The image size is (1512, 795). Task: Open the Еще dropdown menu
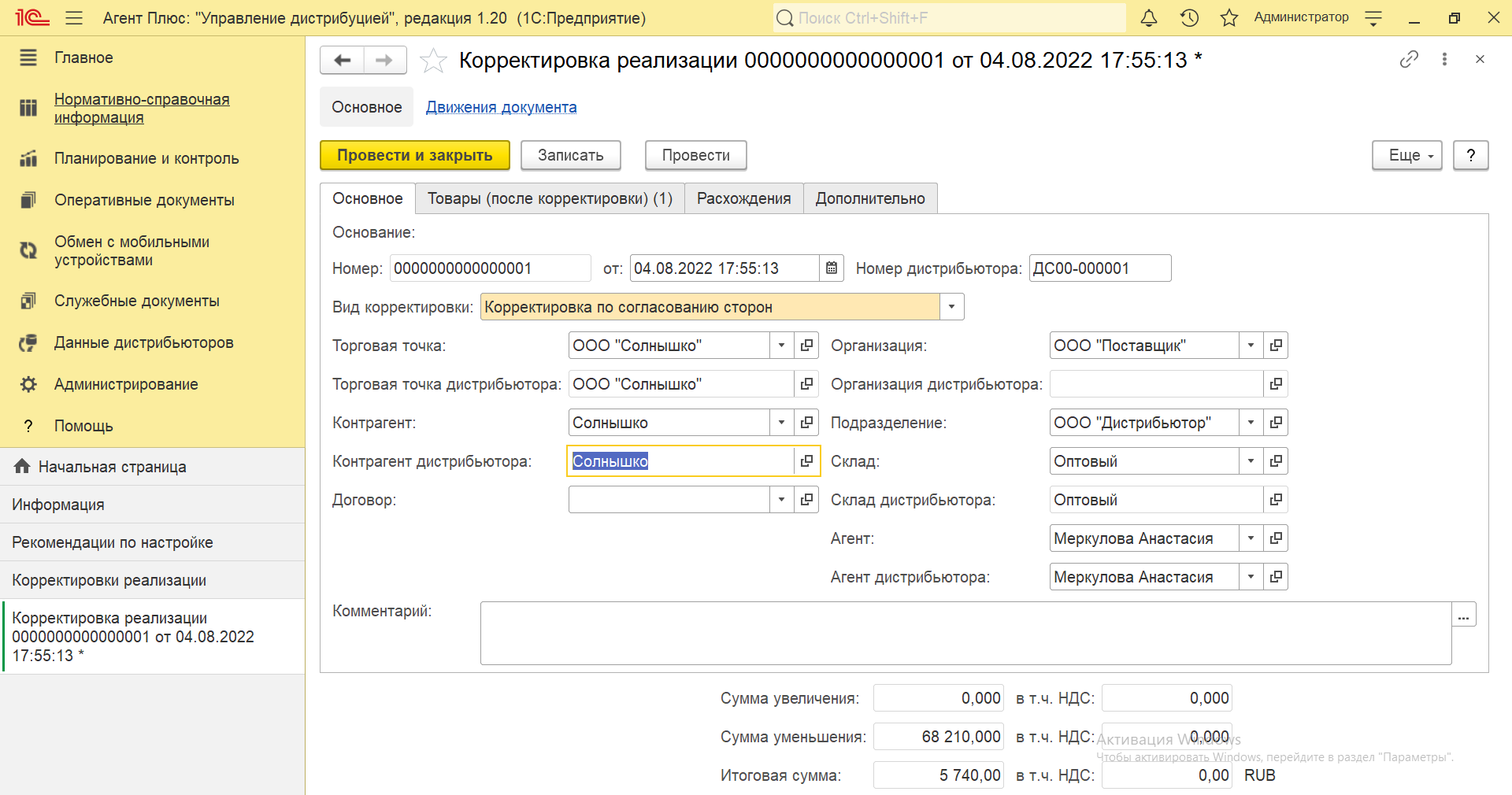click(x=1407, y=155)
